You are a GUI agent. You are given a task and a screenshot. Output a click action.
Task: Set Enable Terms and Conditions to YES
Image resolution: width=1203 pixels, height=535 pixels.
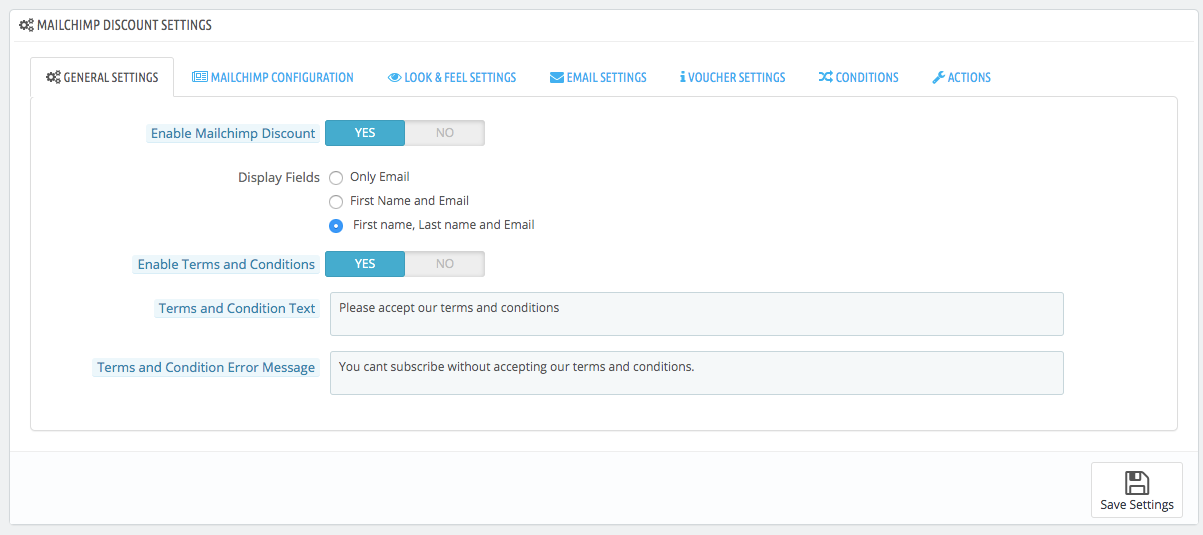(x=365, y=264)
